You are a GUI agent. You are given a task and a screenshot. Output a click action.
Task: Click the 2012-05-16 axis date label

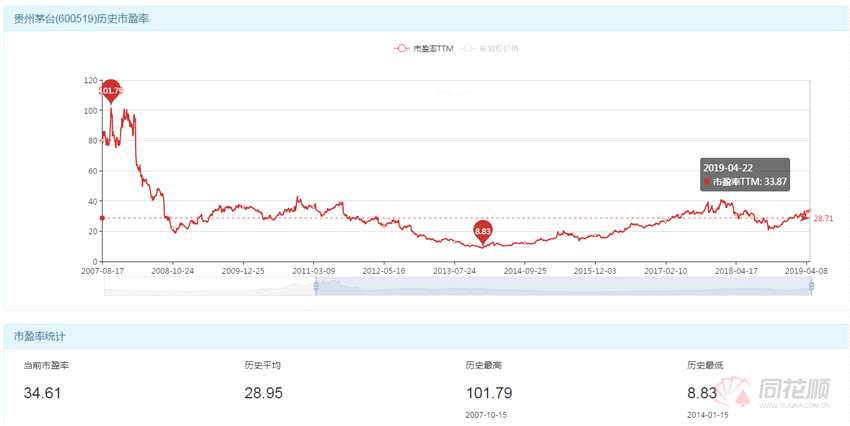pos(384,269)
